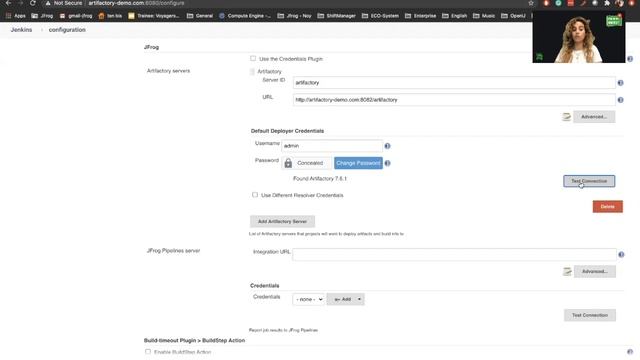Open help for Enable BuildStep Action
The image size is (640, 360).
click(630, 352)
